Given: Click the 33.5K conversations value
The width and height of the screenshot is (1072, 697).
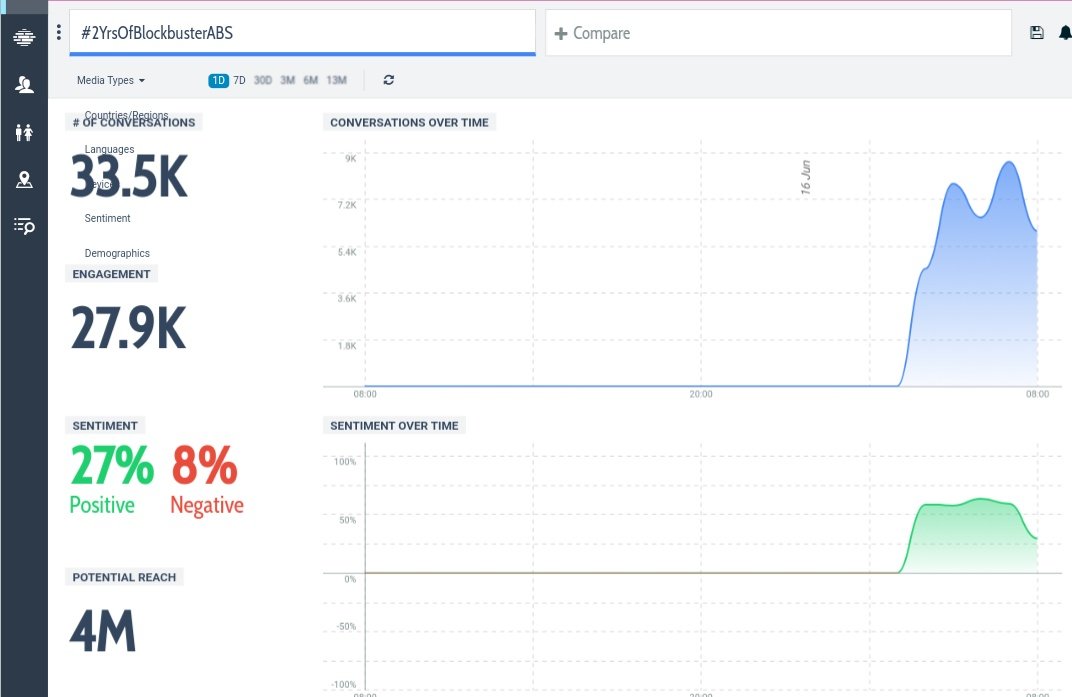Looking at the screenshot, I should (x=129, y=176).
